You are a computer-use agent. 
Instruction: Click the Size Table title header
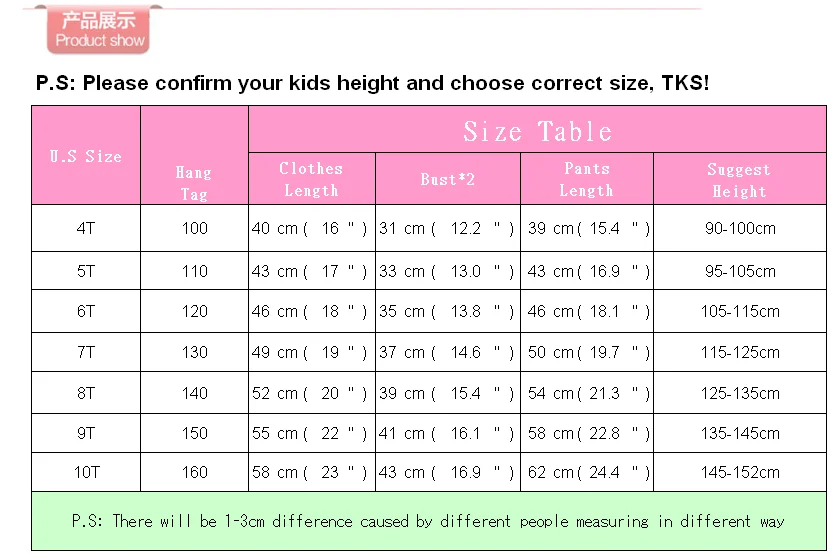point(537,130)
